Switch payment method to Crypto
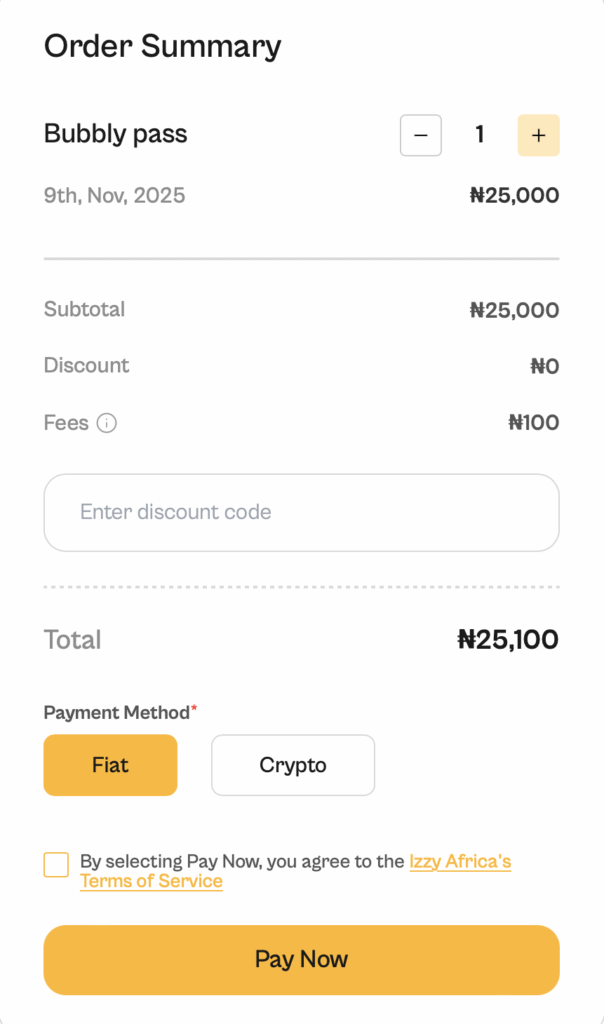604x1024 pixels. (293, 765)
